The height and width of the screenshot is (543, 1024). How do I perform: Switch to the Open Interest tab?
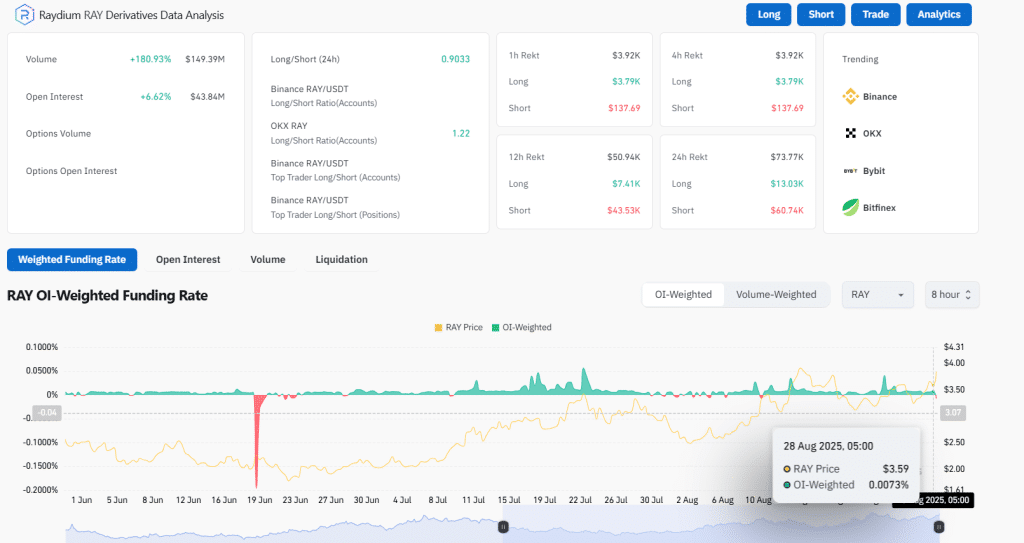pos(188,260)
